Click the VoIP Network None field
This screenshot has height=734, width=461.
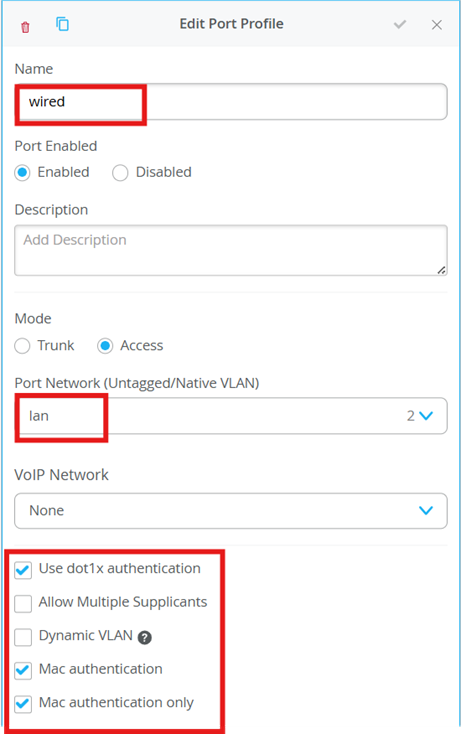tap(231, 511)
